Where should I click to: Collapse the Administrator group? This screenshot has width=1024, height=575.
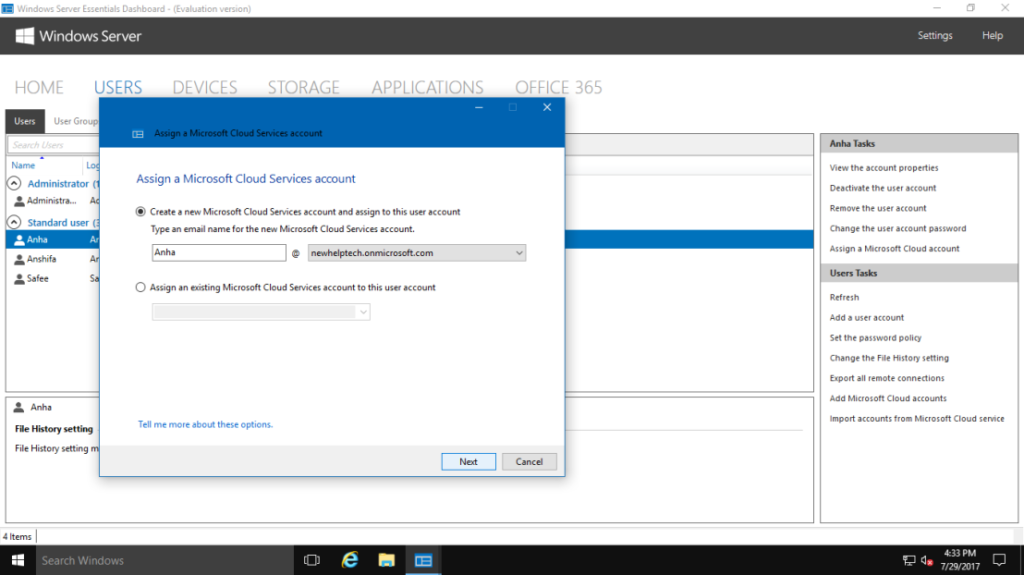14,184
